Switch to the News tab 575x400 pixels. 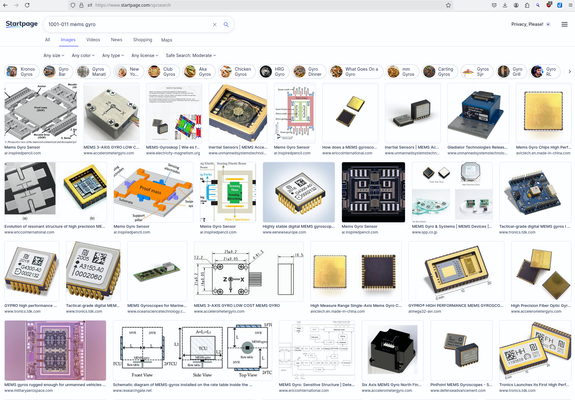pyautogui.click(x=117, y=40)
